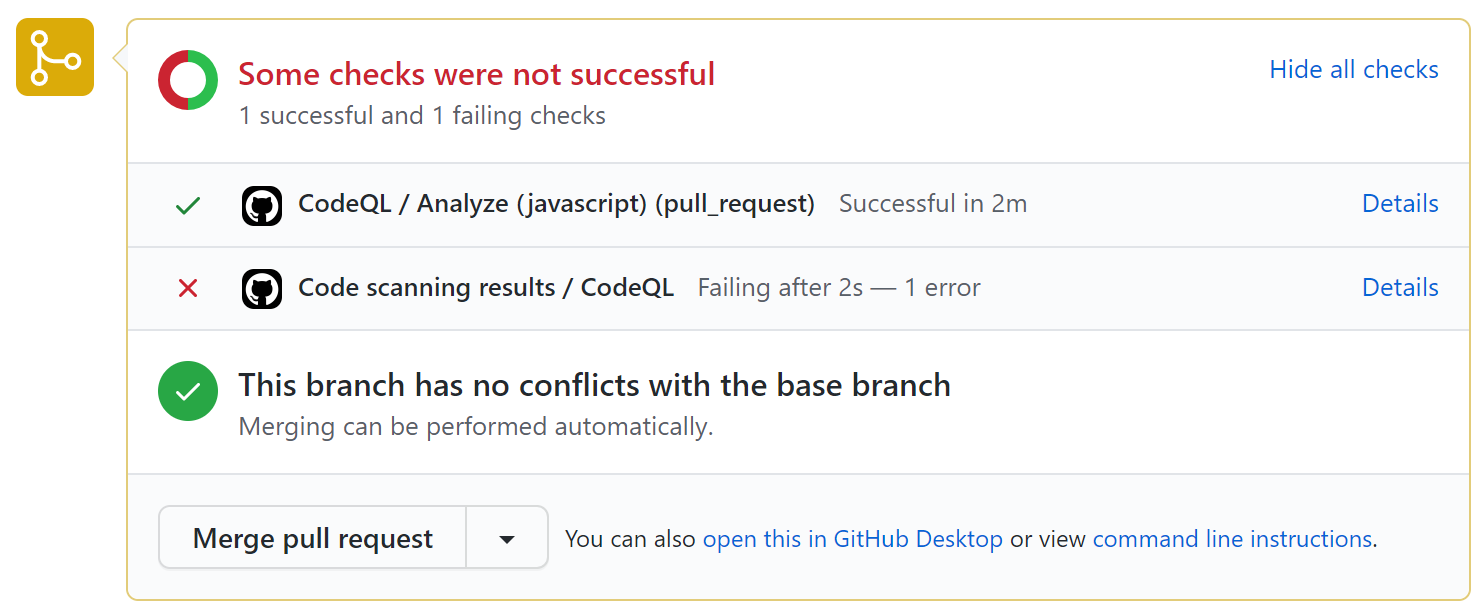View command line instructions for merging

point(1231,538)
